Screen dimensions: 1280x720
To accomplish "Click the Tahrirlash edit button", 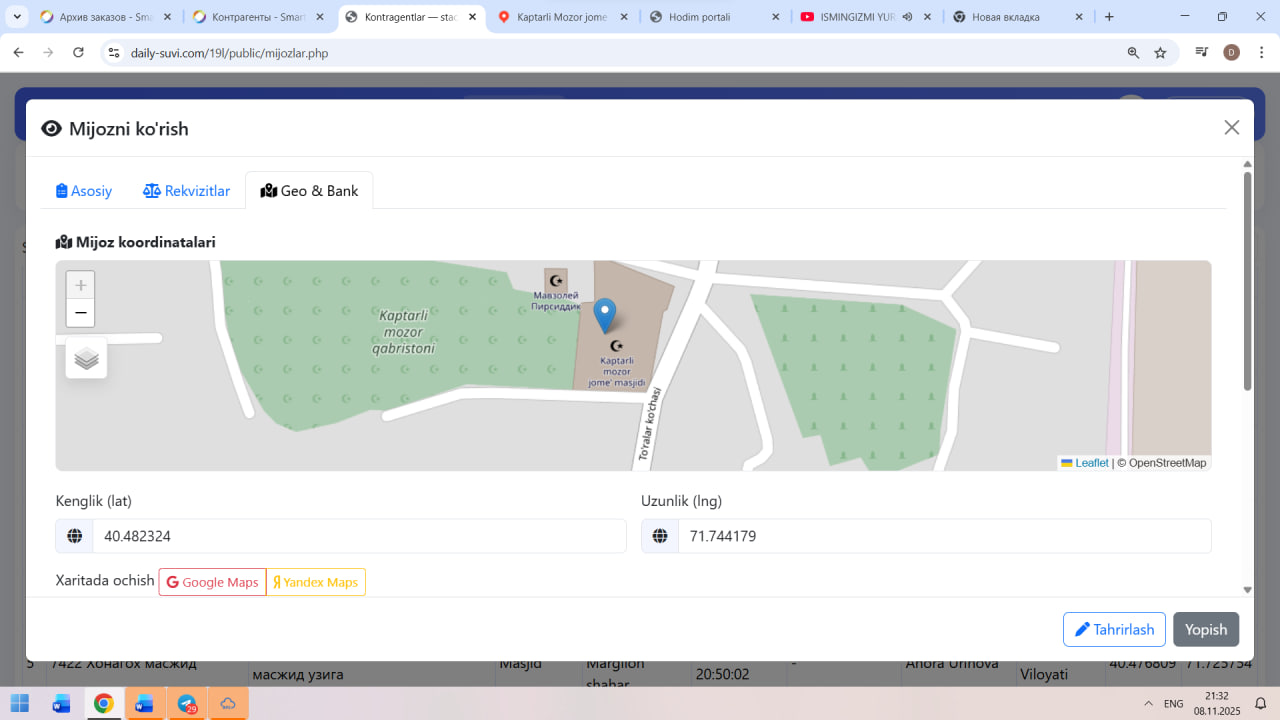I will (1114, 630).
